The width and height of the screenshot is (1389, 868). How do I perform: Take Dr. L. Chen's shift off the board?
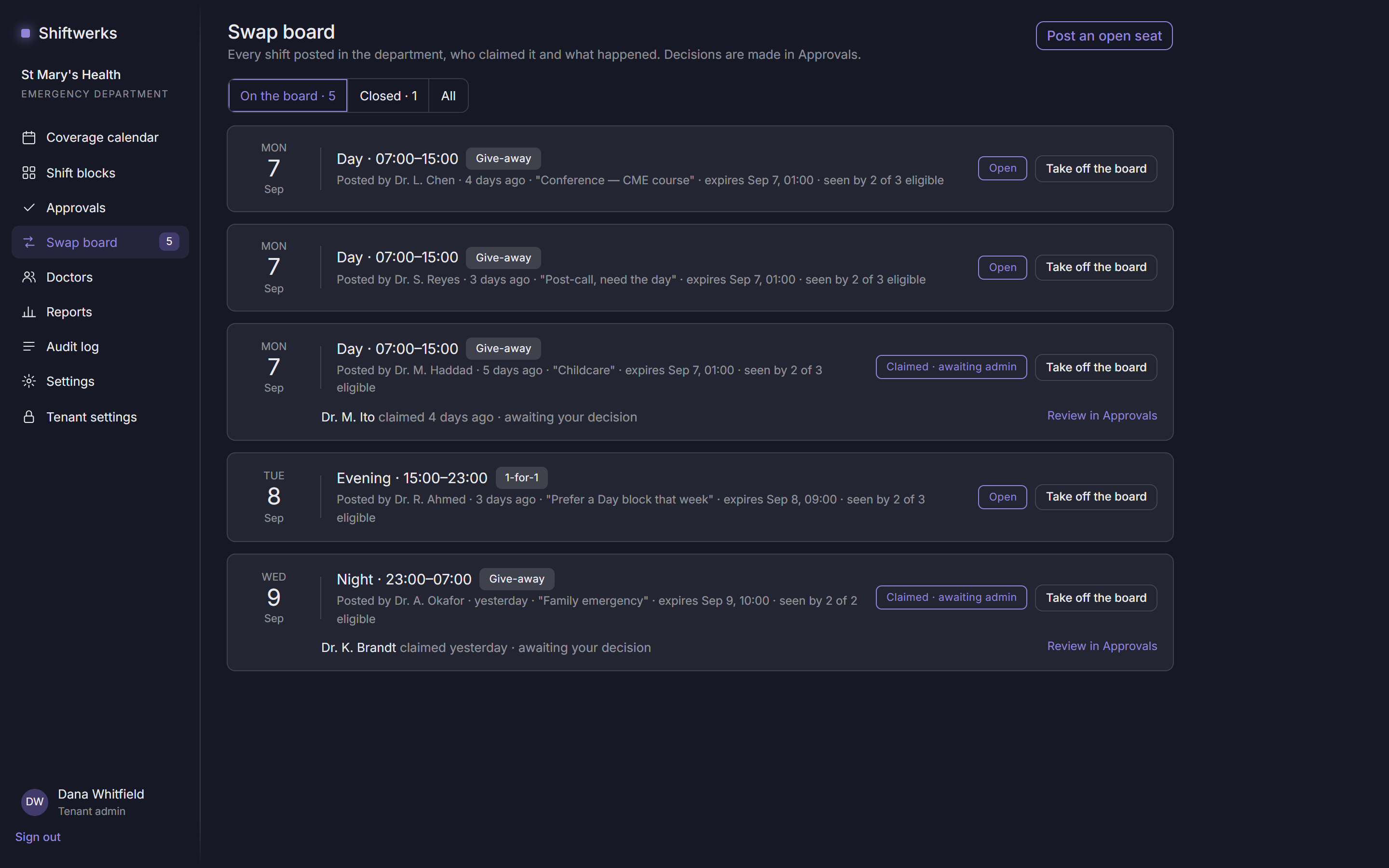1096,169
